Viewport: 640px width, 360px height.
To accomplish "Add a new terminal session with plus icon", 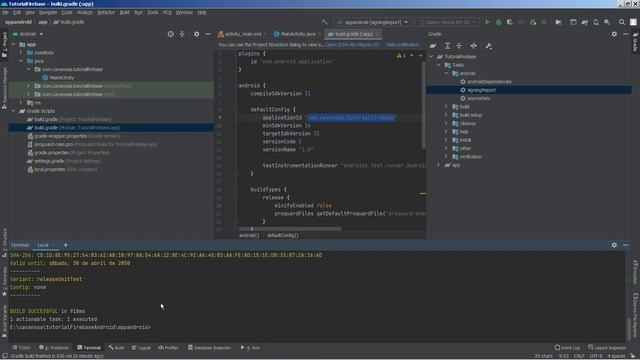I will point(65,245).
